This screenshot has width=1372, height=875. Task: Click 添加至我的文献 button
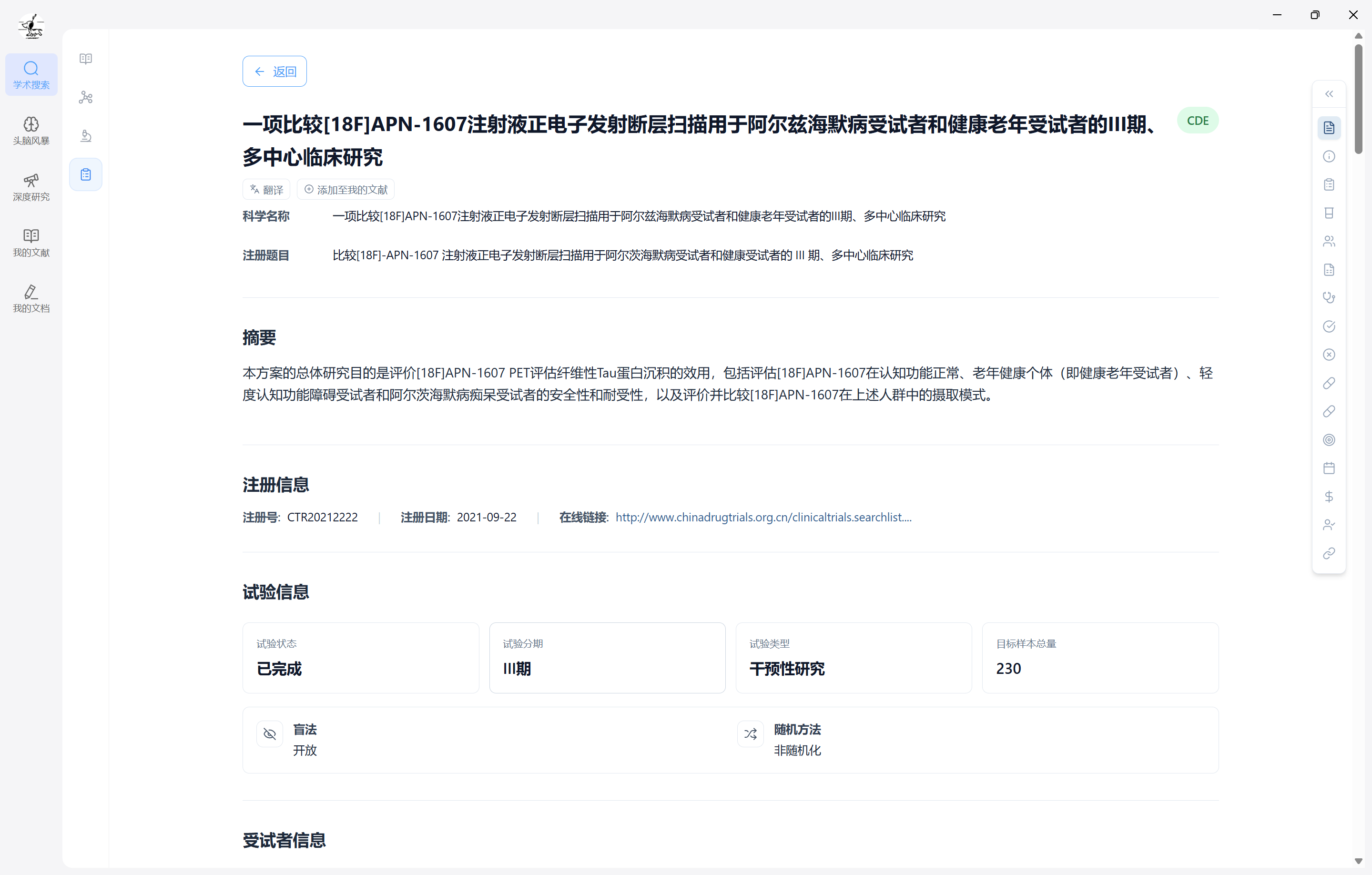(x=346, y=190)
